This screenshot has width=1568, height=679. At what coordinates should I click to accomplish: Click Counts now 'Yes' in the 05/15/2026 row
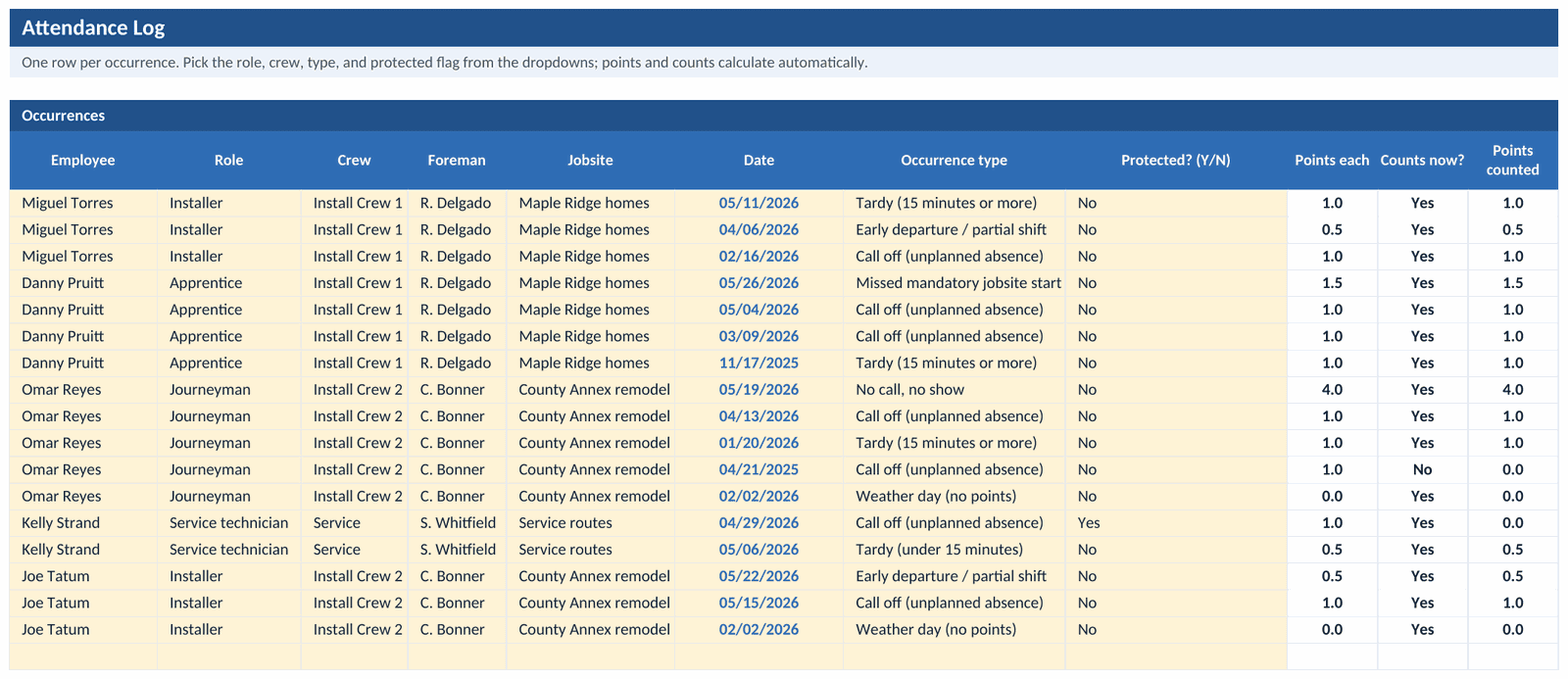tap(1422, 603)
